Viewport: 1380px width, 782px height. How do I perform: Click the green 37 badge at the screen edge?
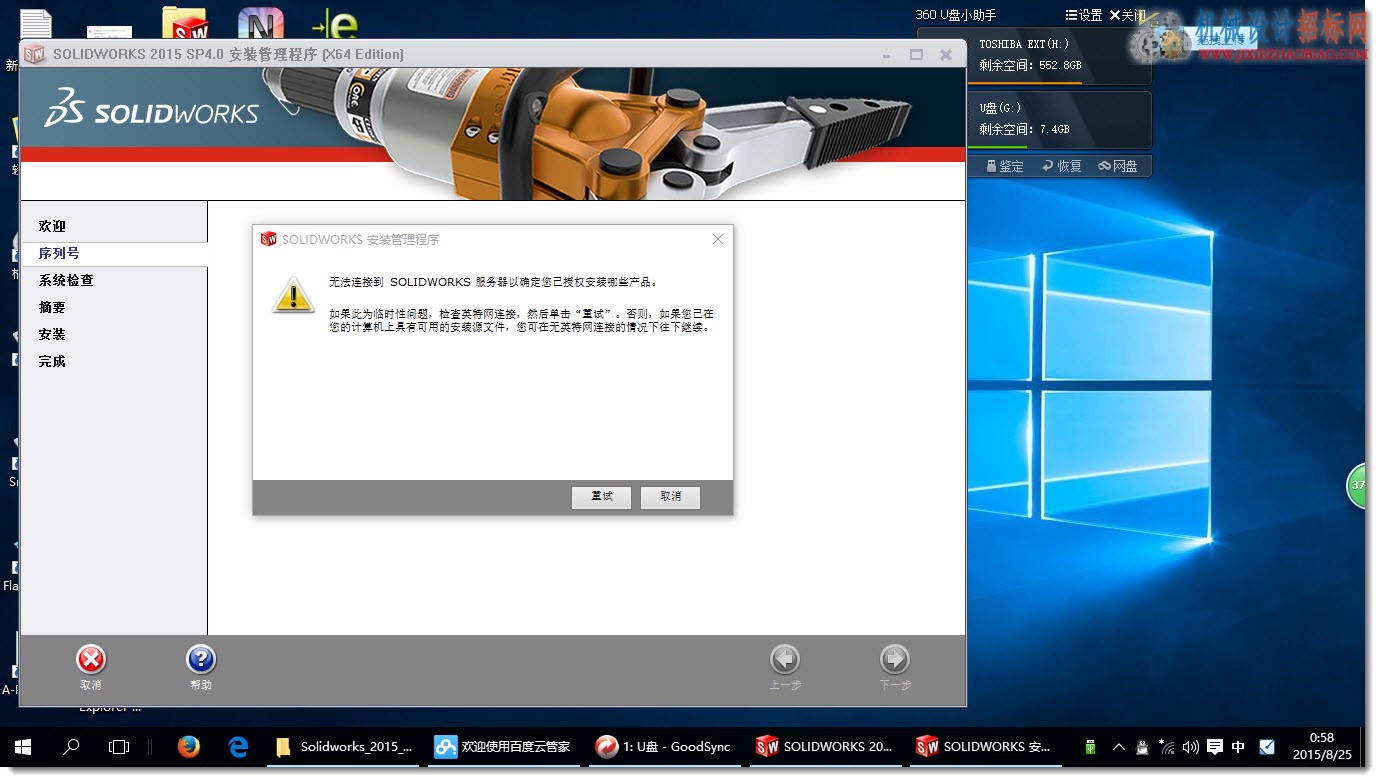[x=1358, y=486]
